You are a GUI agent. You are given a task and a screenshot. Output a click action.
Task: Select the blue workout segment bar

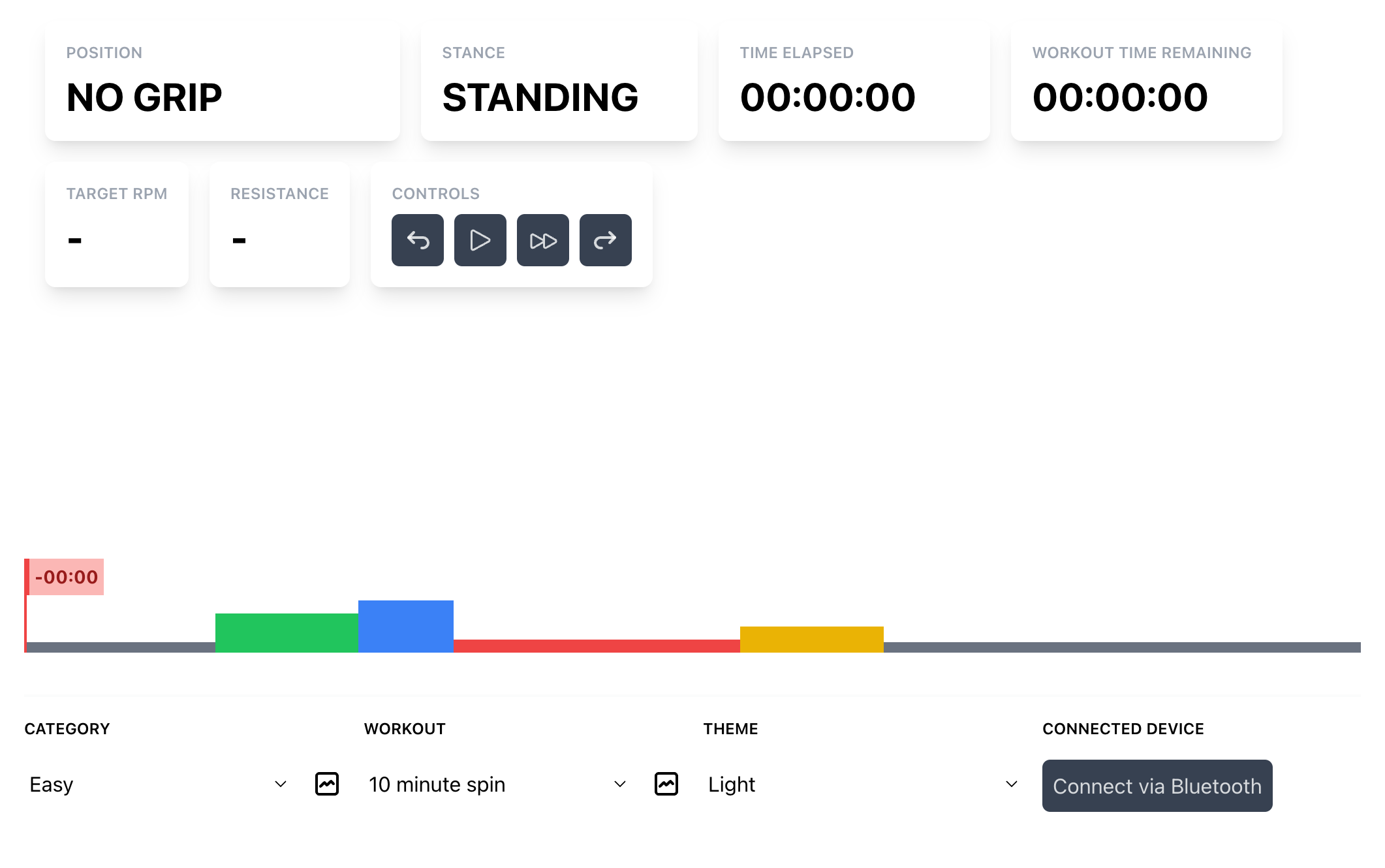pyautogui.click(x=406, y=626)
